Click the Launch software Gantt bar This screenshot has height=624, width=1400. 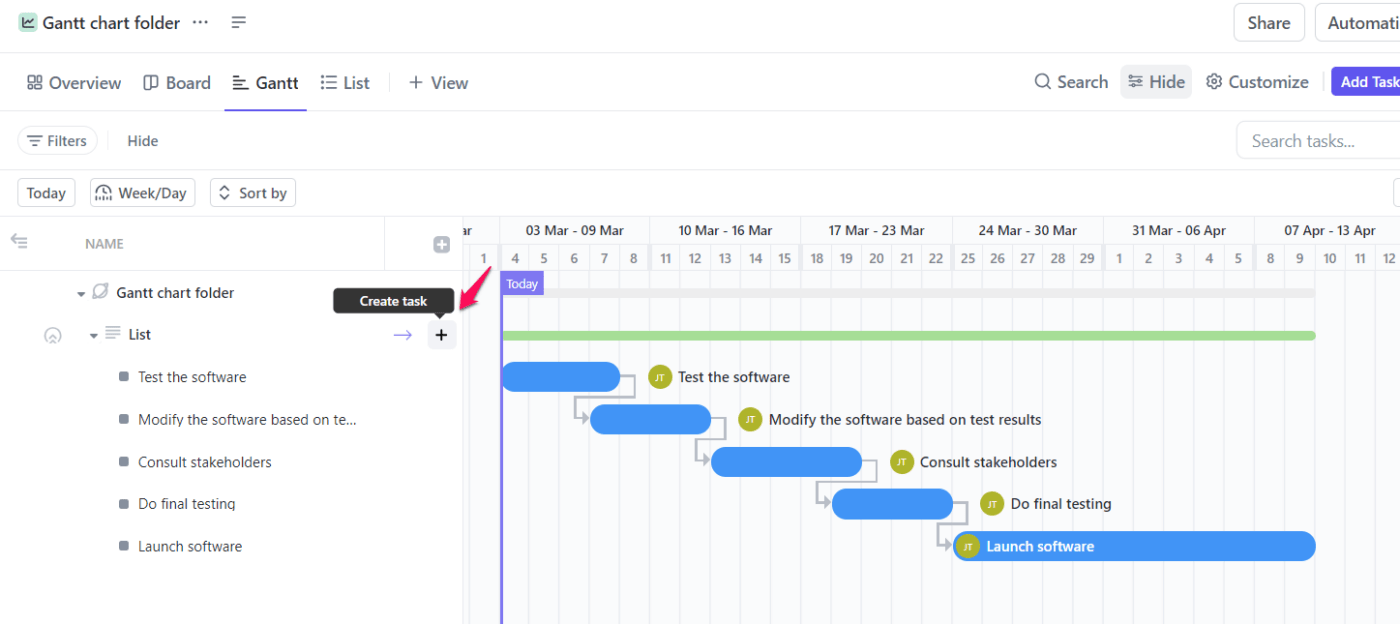[1134, 546]
